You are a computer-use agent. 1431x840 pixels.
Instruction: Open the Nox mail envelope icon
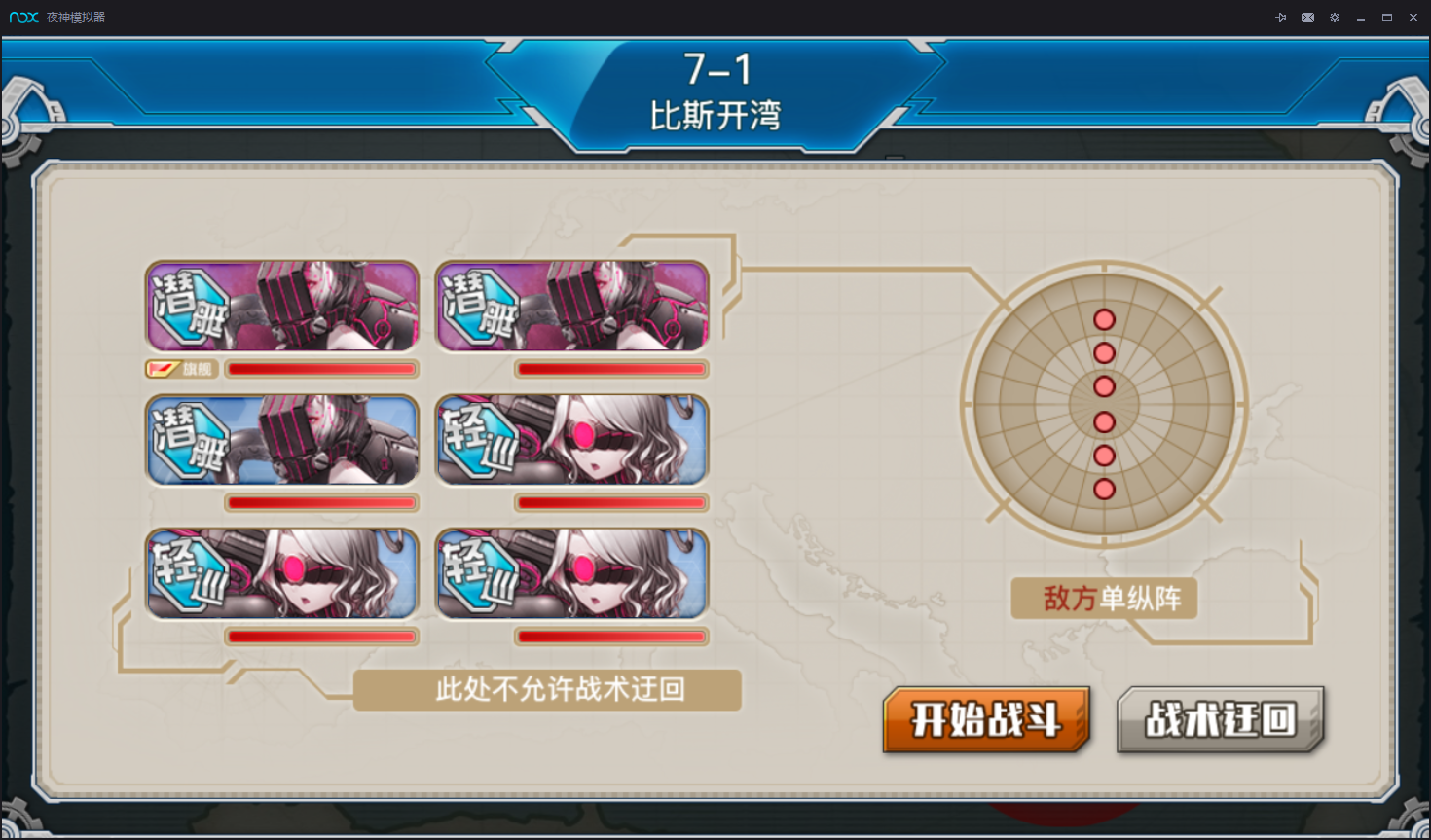(1307, 18)
